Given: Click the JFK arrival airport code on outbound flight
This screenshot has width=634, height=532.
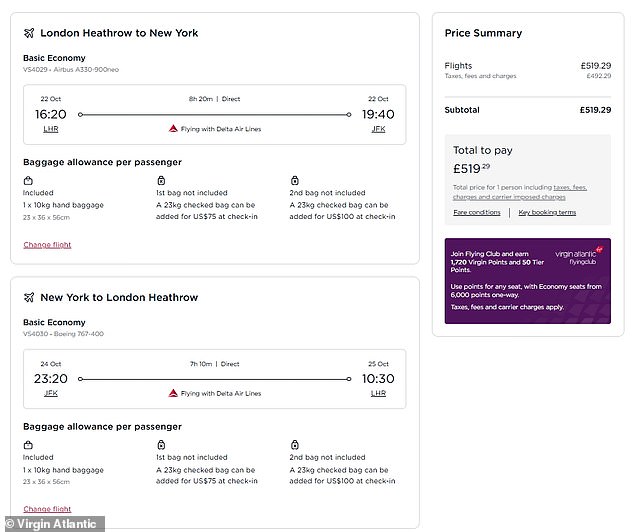Looking at the screenshot, I should [378, 129].
